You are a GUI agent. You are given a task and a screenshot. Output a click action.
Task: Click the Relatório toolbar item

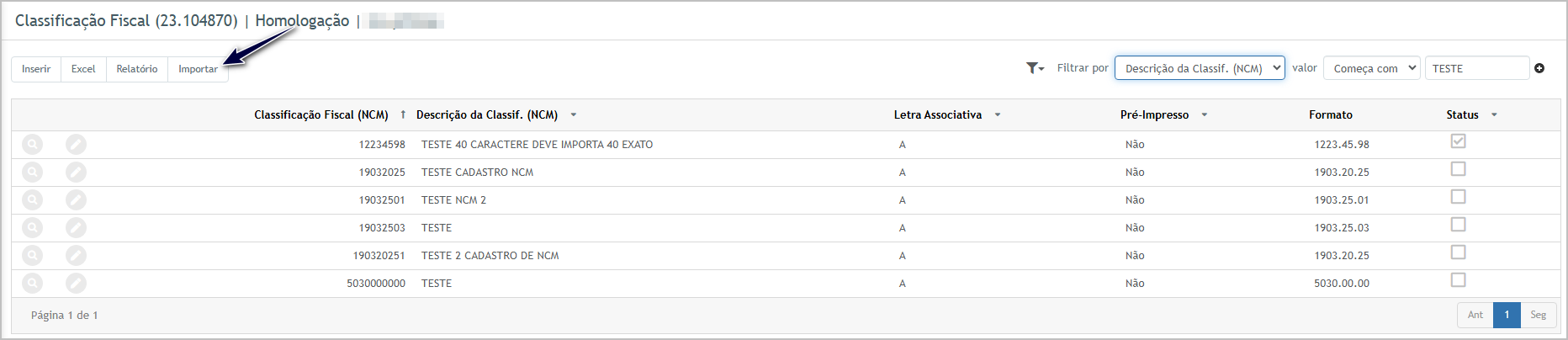pyautogui.click(x=137, y=69)
